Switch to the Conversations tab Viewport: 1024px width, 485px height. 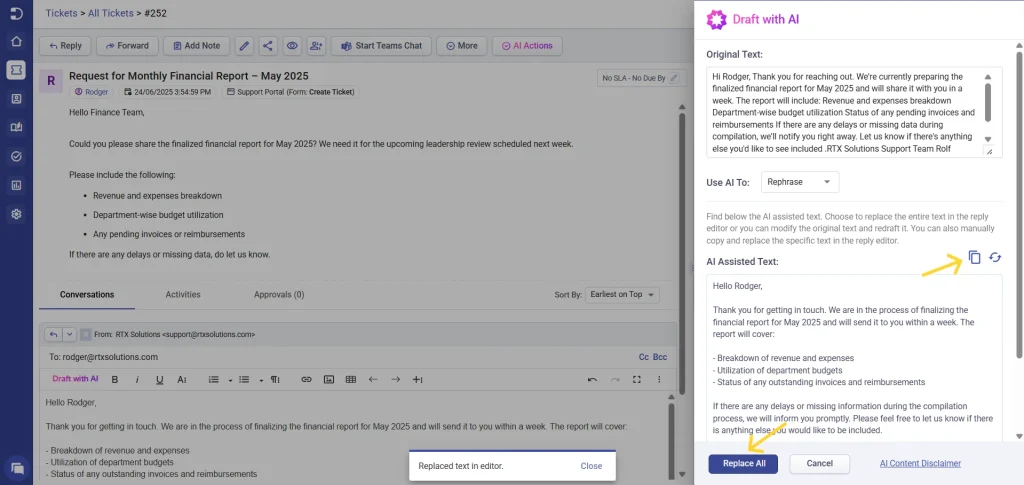pos(87,294)
